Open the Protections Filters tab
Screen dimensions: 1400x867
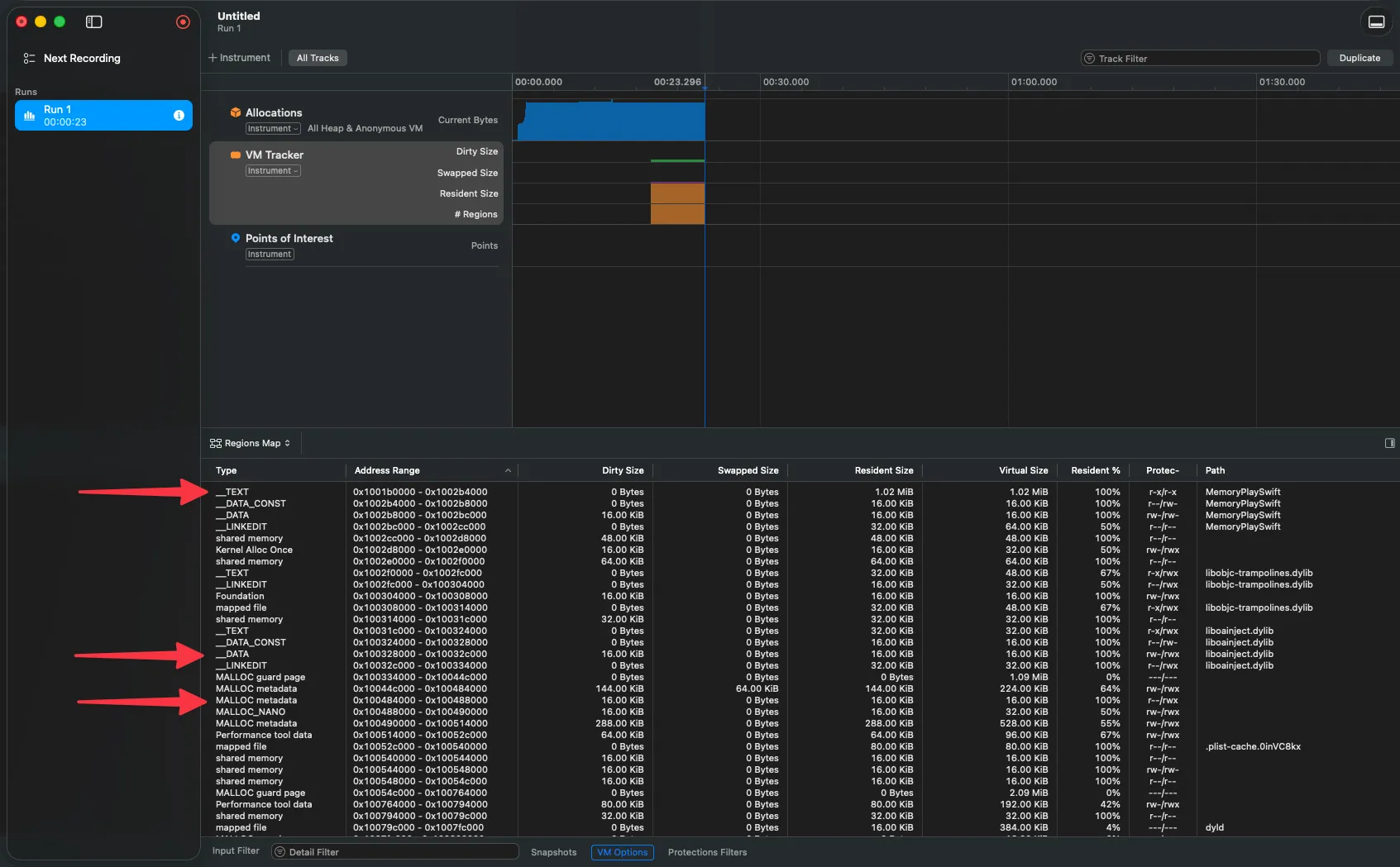pyautogui.click(x=706, y=852)
